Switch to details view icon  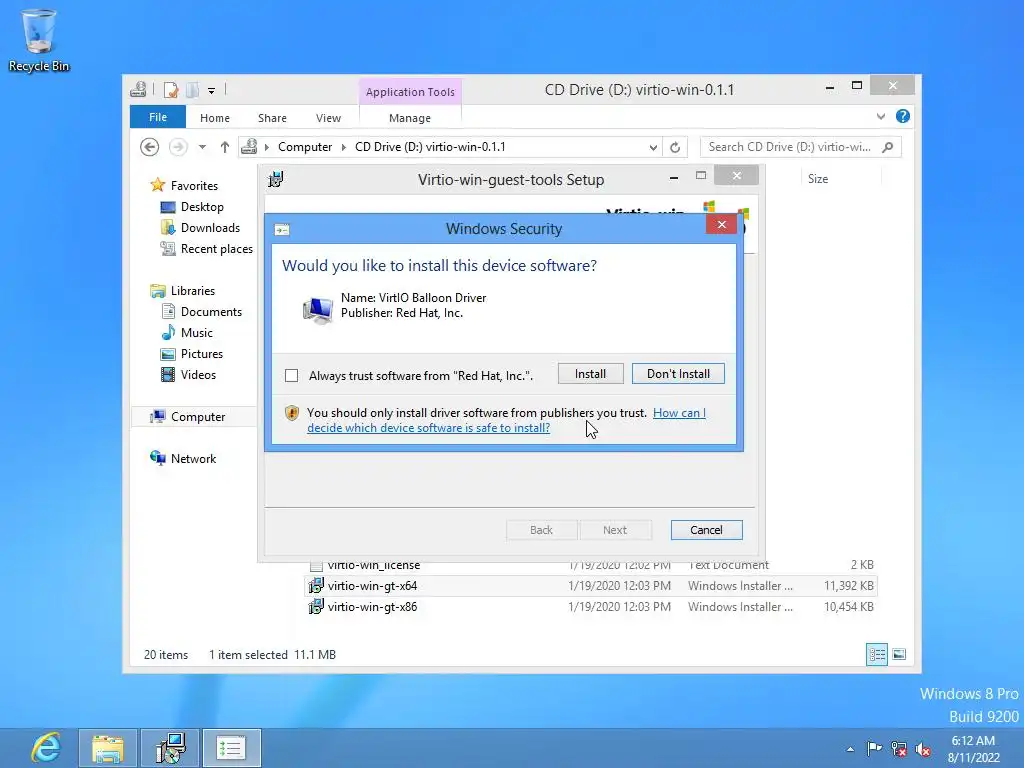click(877, 654)
